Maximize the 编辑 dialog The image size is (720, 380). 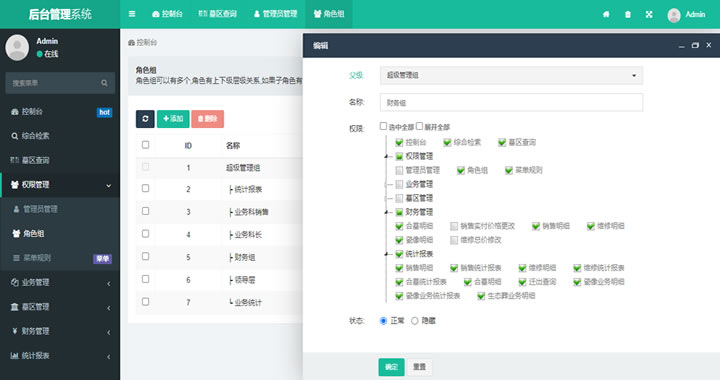695,45
